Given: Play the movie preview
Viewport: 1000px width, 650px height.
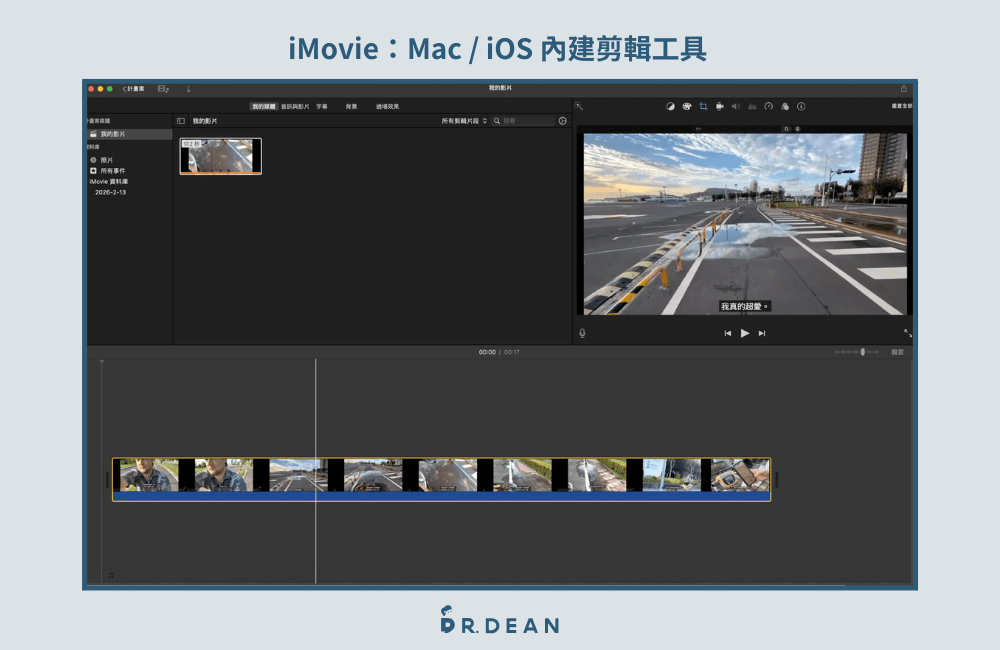Looking at the screenshot, I should tap(744, 333).
